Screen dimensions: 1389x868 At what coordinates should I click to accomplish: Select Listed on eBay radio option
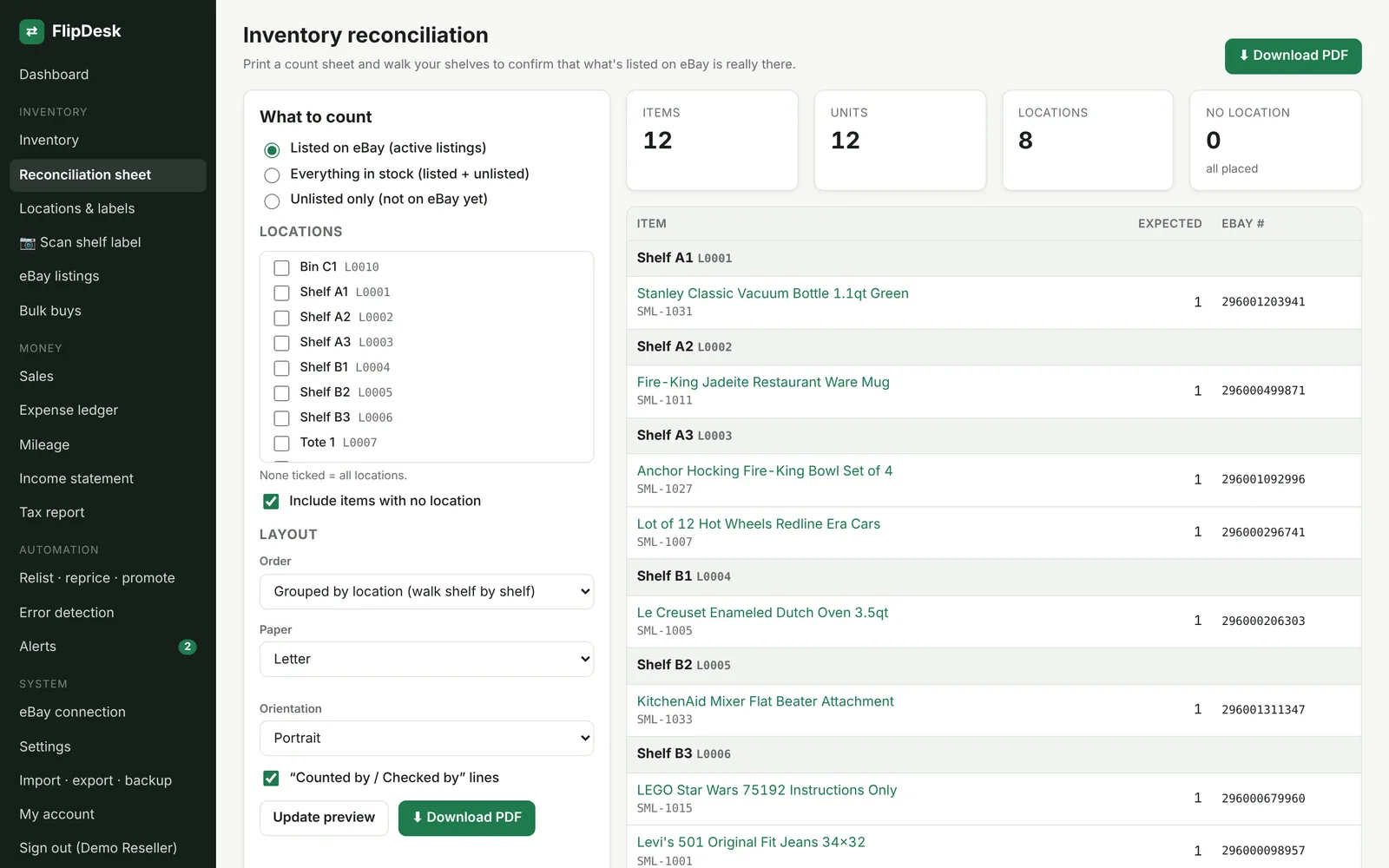[272, 149]
